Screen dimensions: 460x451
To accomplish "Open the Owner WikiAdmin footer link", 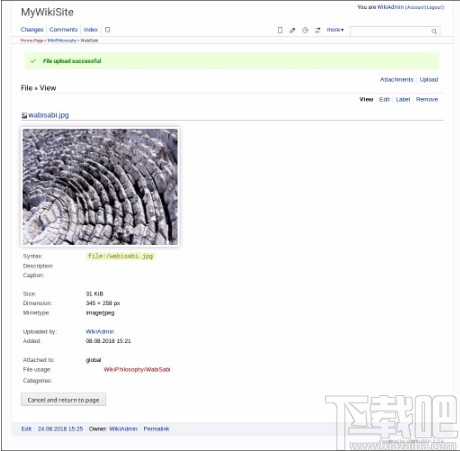I will pyautogui.click(x=123, y=429).
